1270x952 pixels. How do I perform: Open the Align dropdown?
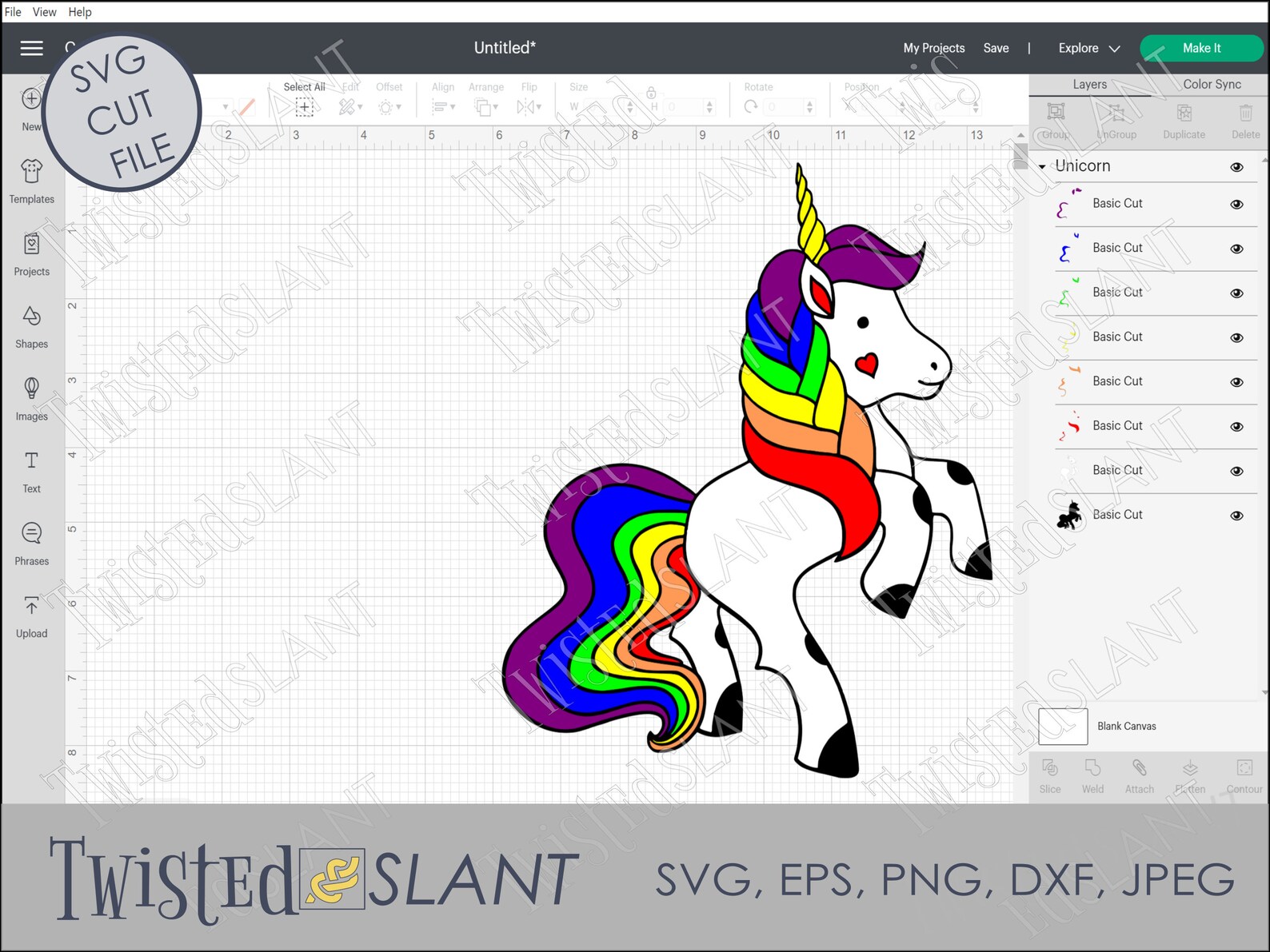pyautogui.click(x=443, y=106)
